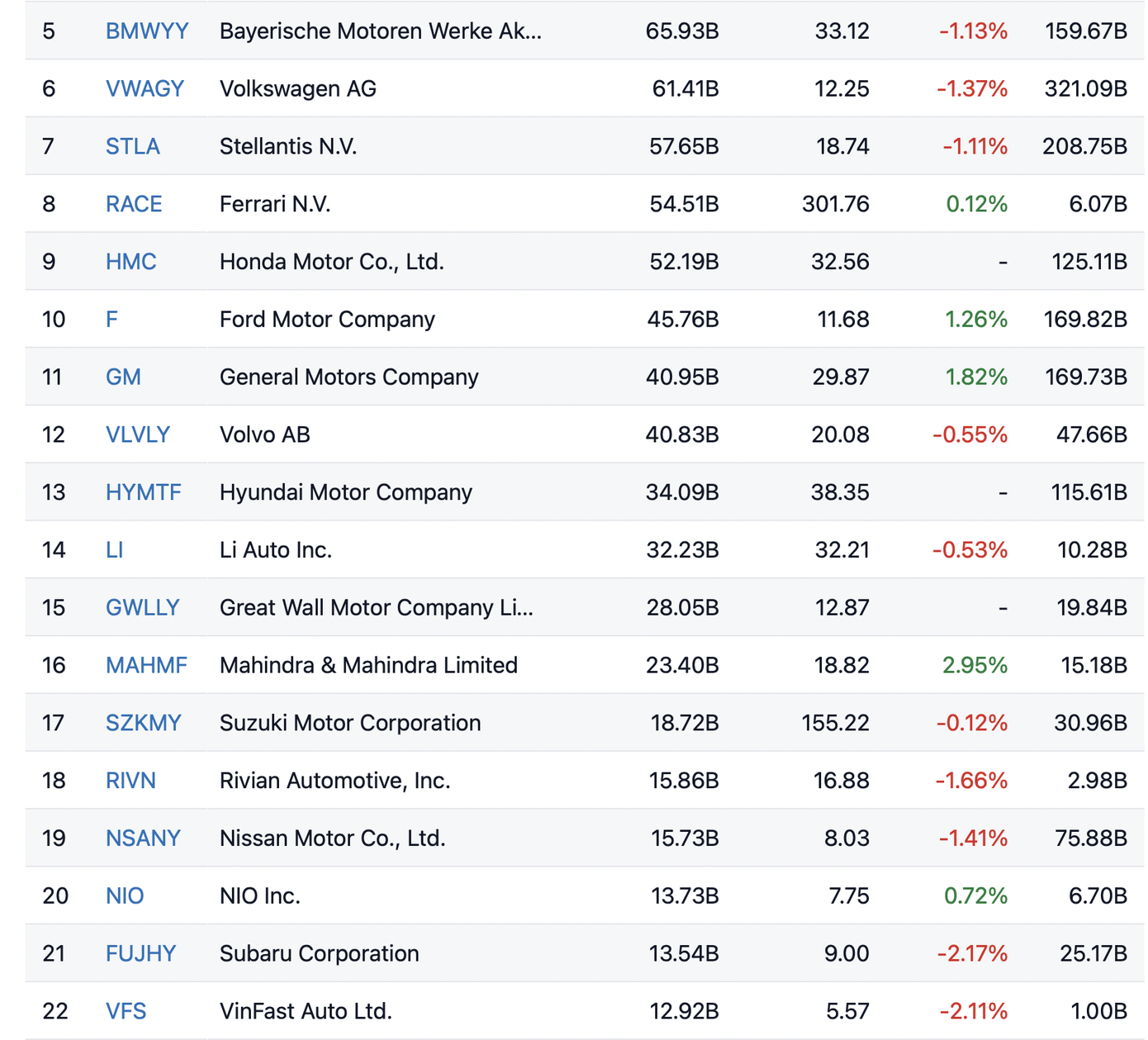Click the RIVN ticker link

point(130,781)
